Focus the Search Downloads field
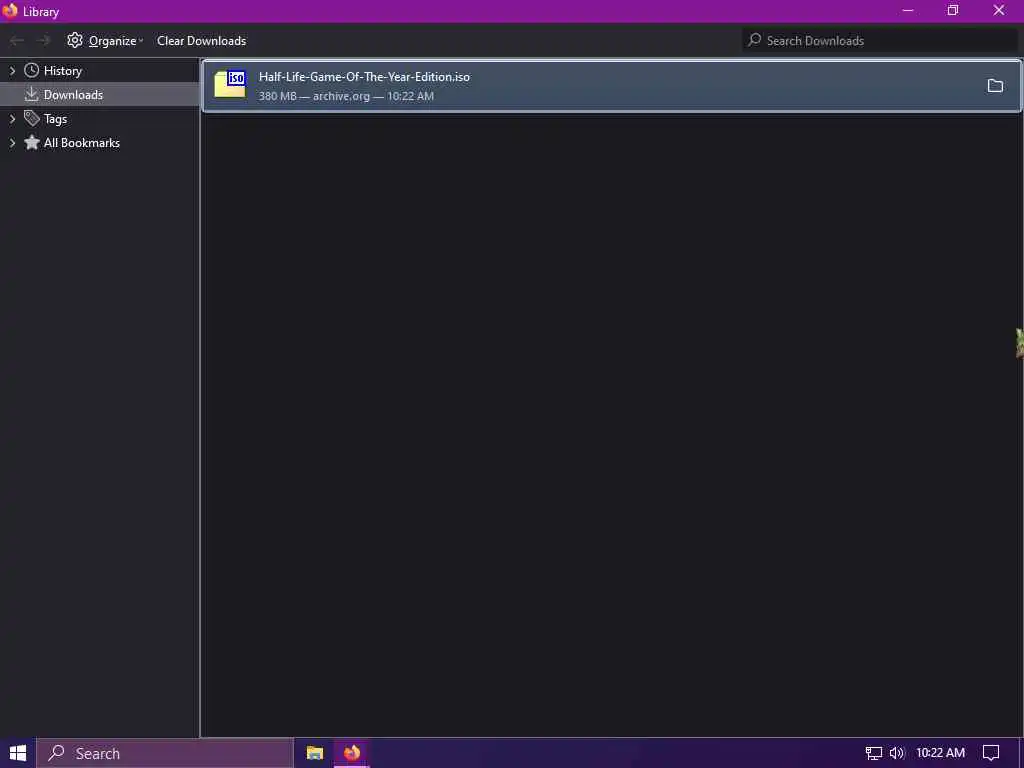Screen dimensions: 1024x768 (880, 40)
